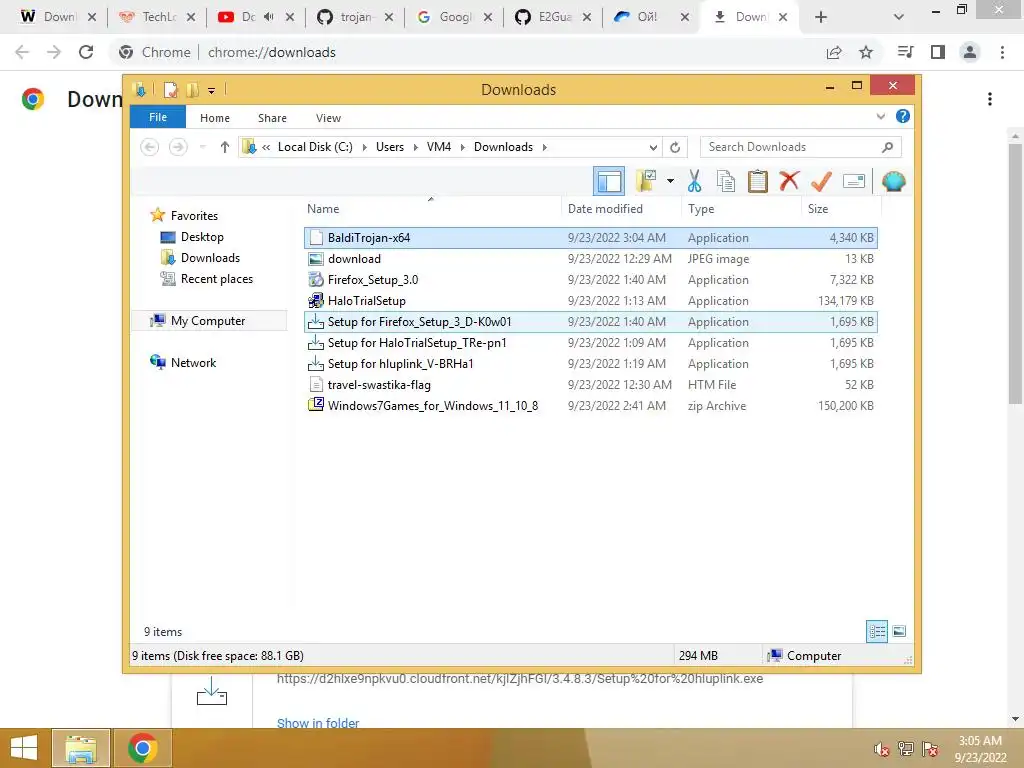Open Explorer help question mark
This screenshot has height=768, width=1024.
pyautogui.click(x=903, y=116)
